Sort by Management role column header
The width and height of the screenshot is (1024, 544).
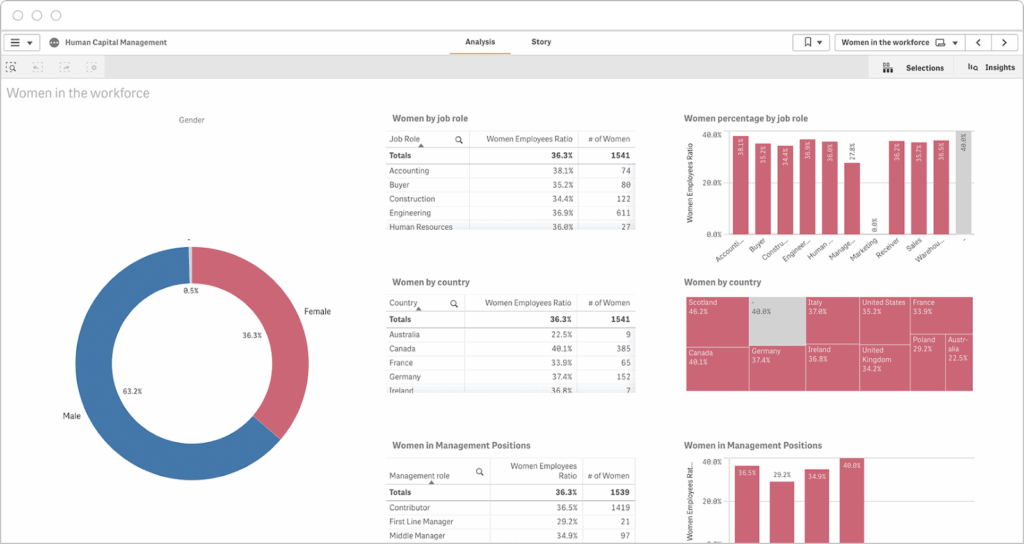[x=419, y=476]
